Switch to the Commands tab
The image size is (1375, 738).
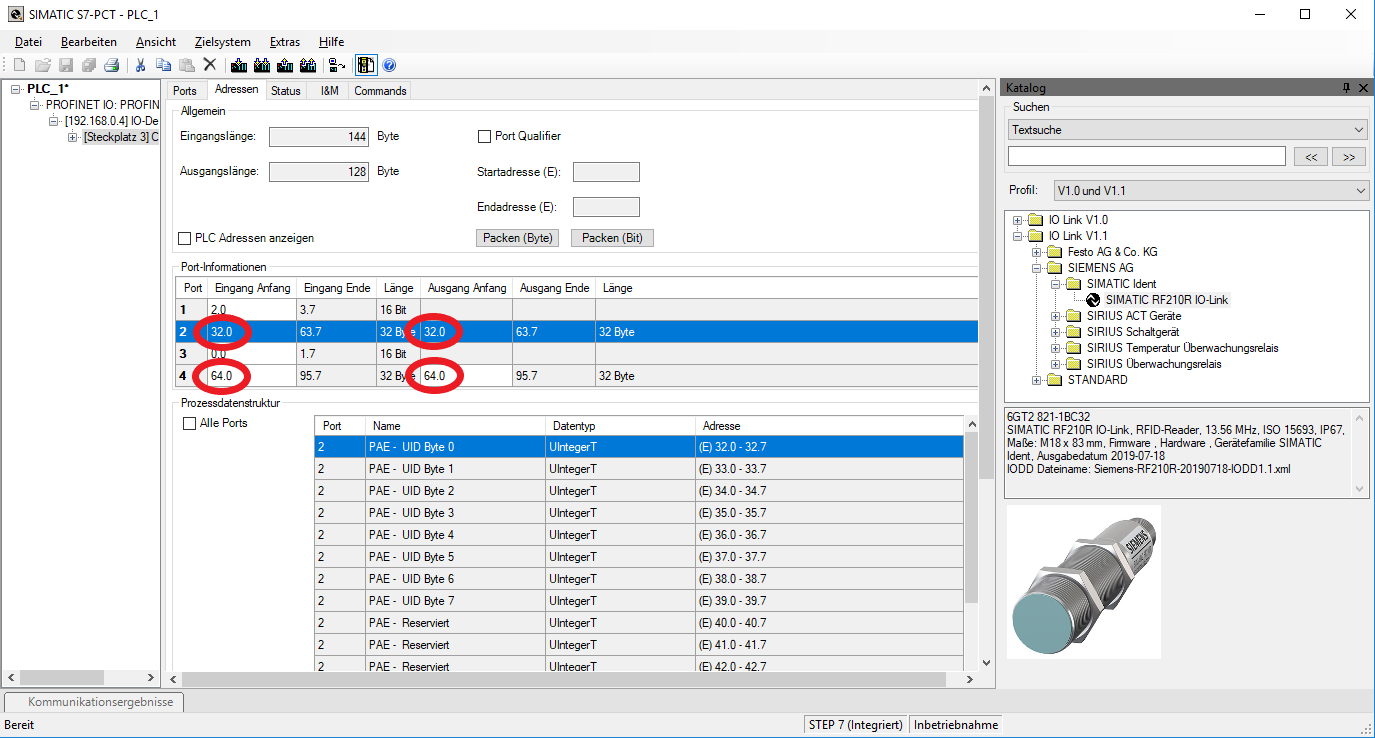click(x=380, y=91)
